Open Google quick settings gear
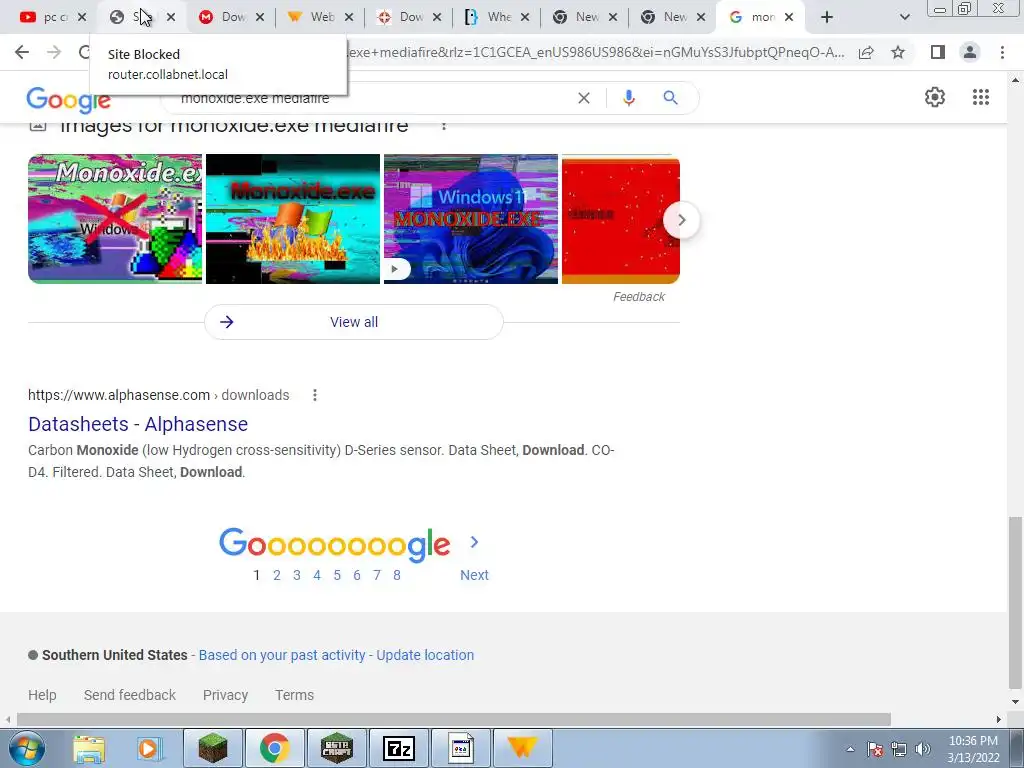This screenshot has width=1024, height=768. pos(935,97)
